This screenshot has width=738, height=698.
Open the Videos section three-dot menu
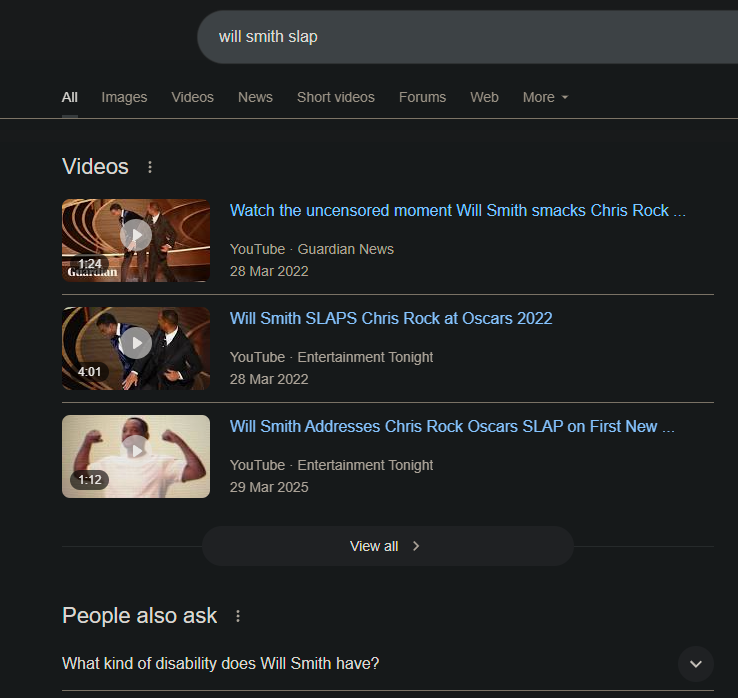[150, 167]
